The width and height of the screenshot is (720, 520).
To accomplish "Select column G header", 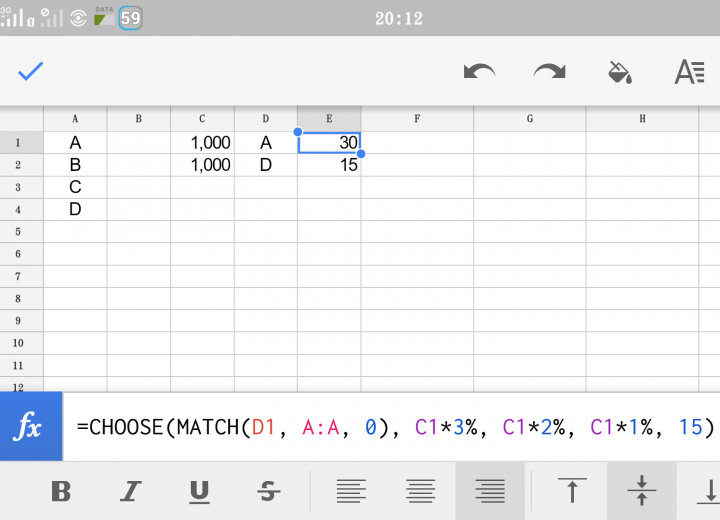I will (530, 119).
